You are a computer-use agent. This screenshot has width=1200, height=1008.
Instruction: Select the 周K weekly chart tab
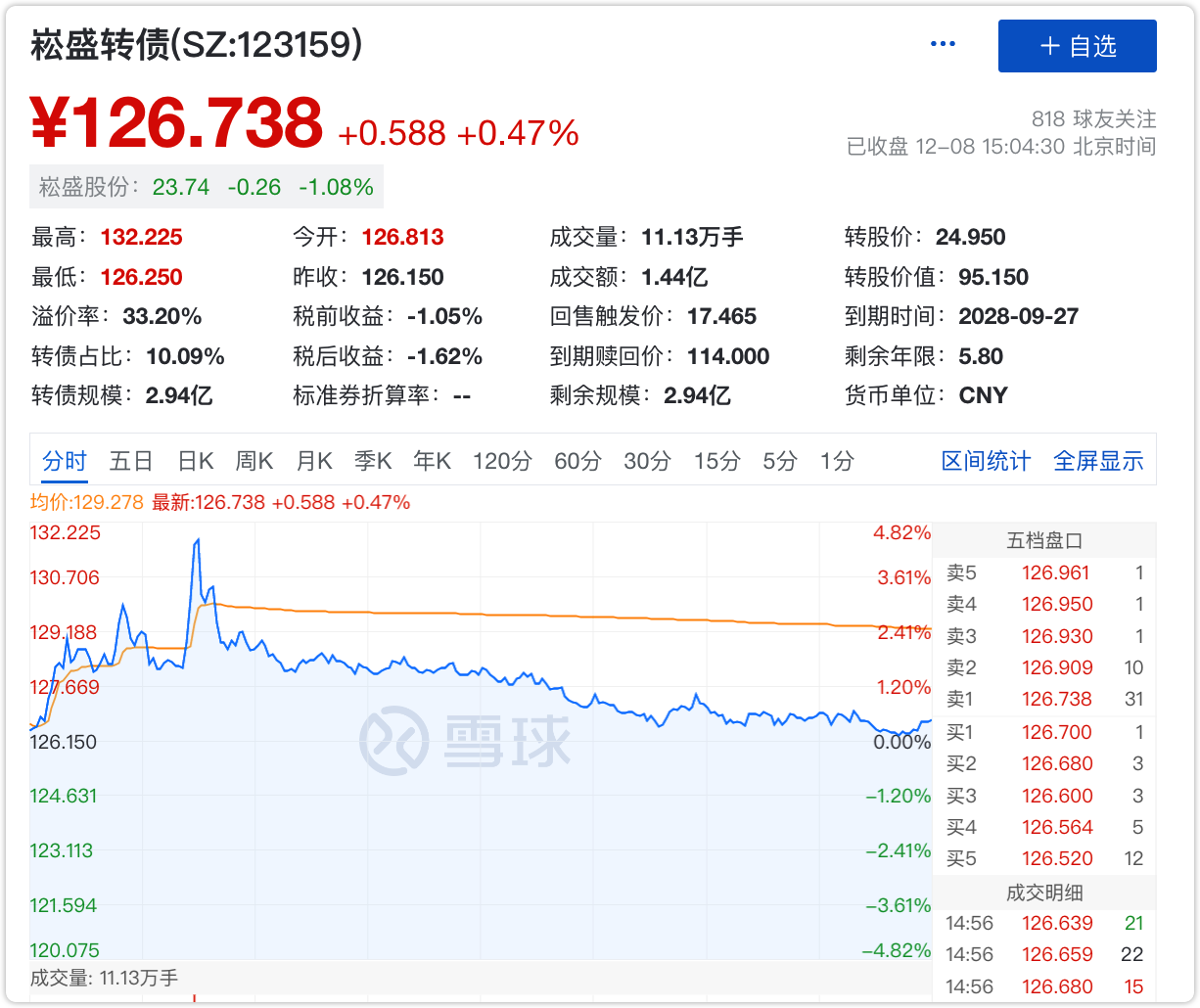[254, 461]
